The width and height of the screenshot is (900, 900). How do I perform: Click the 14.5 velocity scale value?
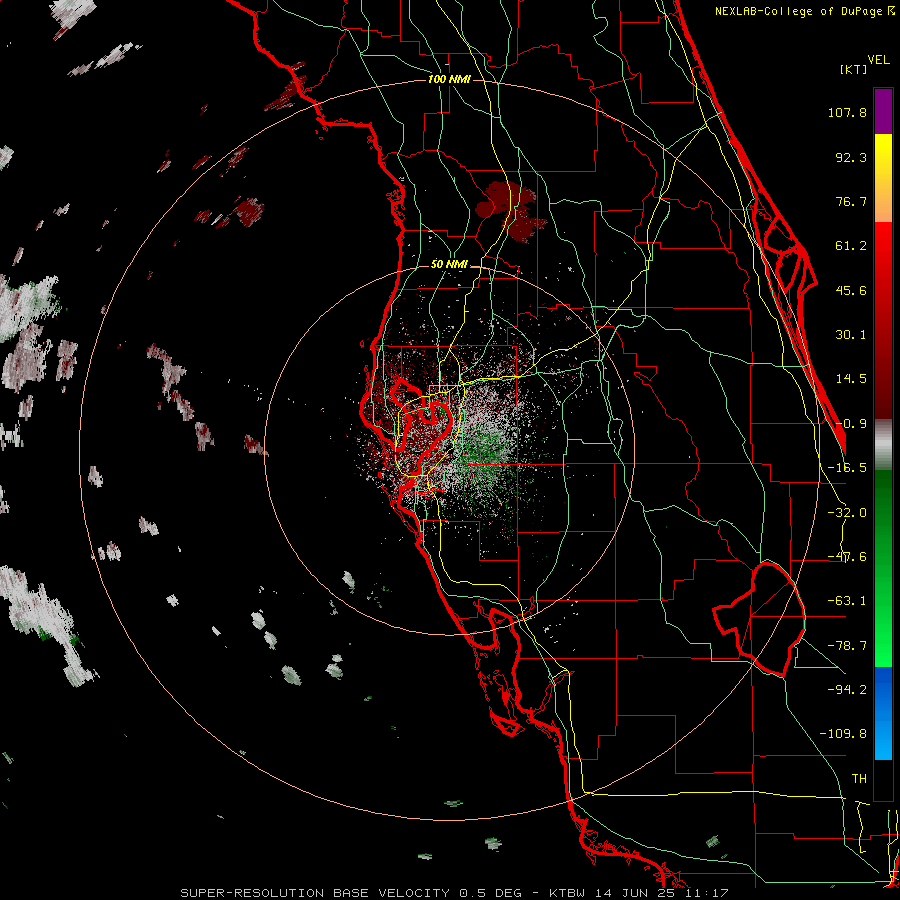click(851, 379)
